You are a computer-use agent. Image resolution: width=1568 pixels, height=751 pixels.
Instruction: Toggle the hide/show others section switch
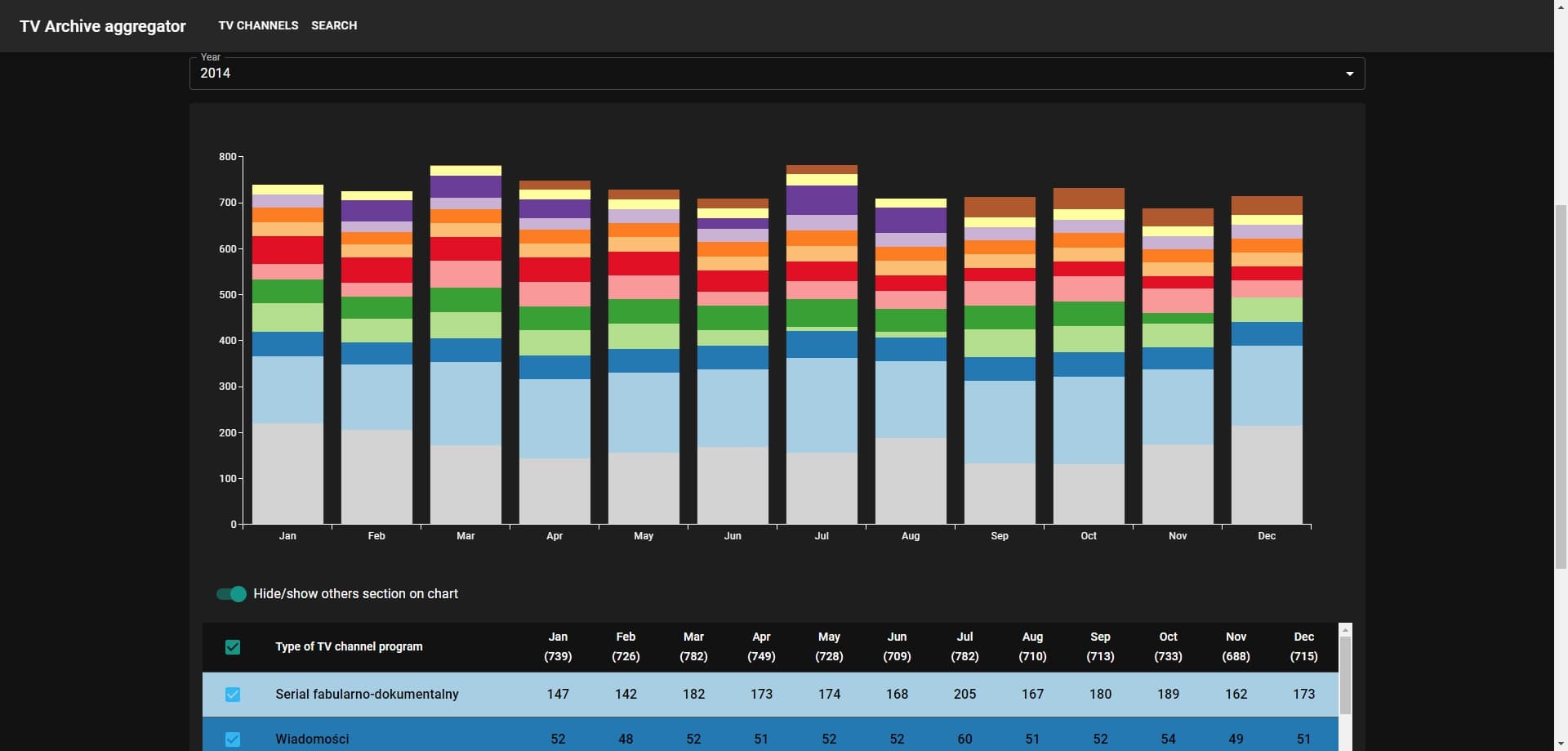[231, 594]
